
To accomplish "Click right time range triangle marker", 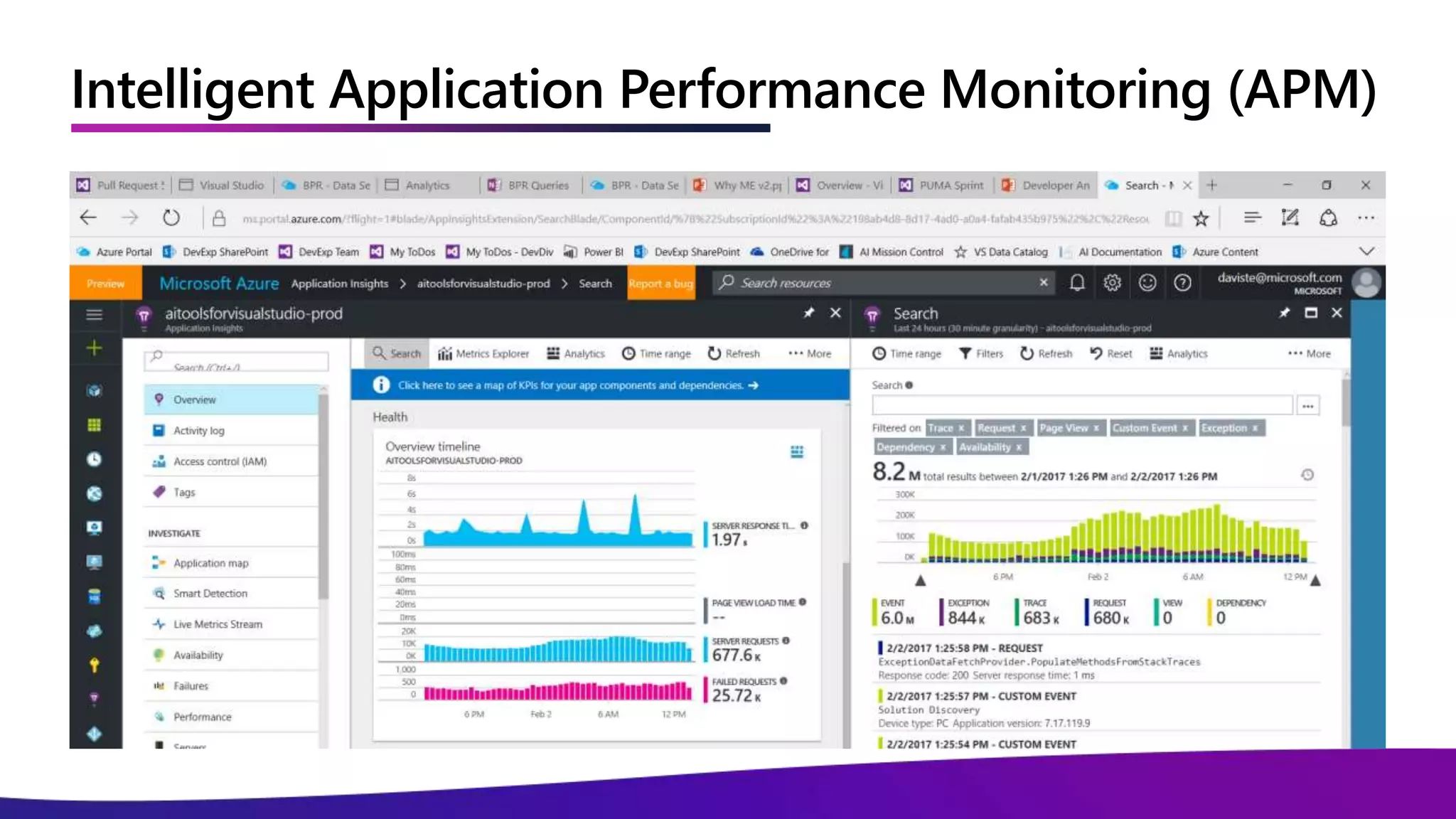I will [1315, 580].
